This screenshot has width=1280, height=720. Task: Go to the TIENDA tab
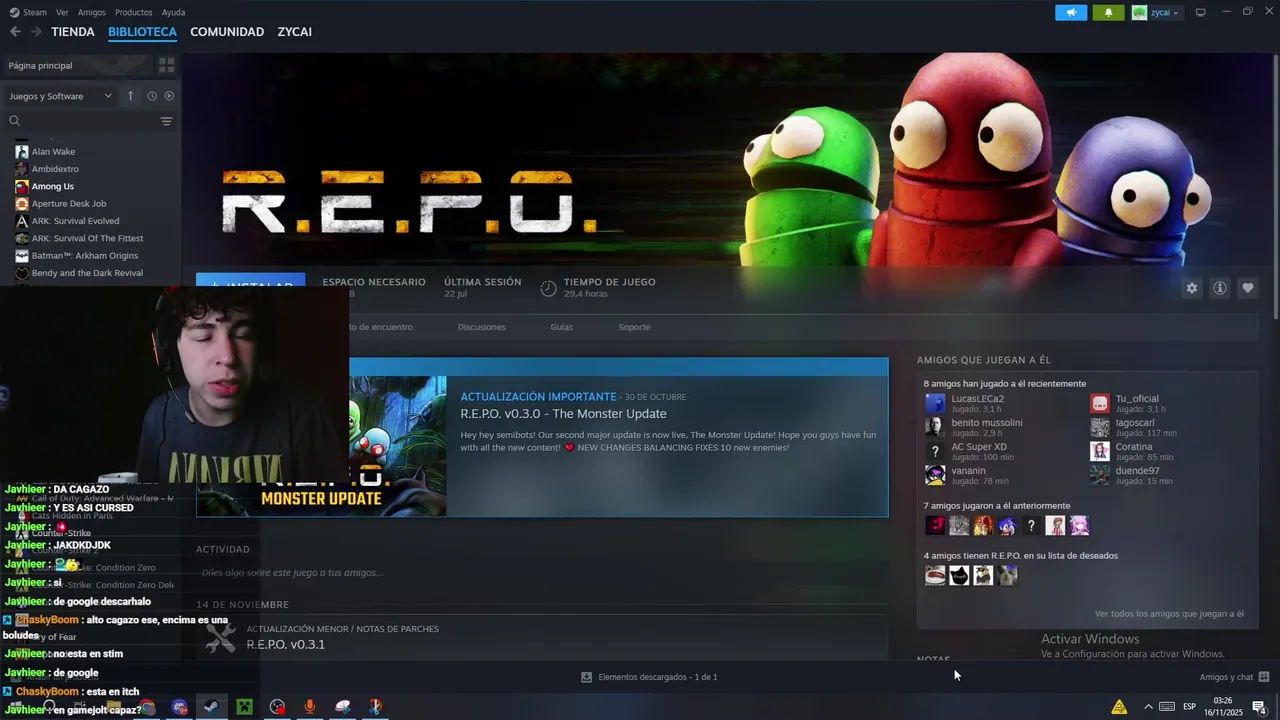(73, 32)
